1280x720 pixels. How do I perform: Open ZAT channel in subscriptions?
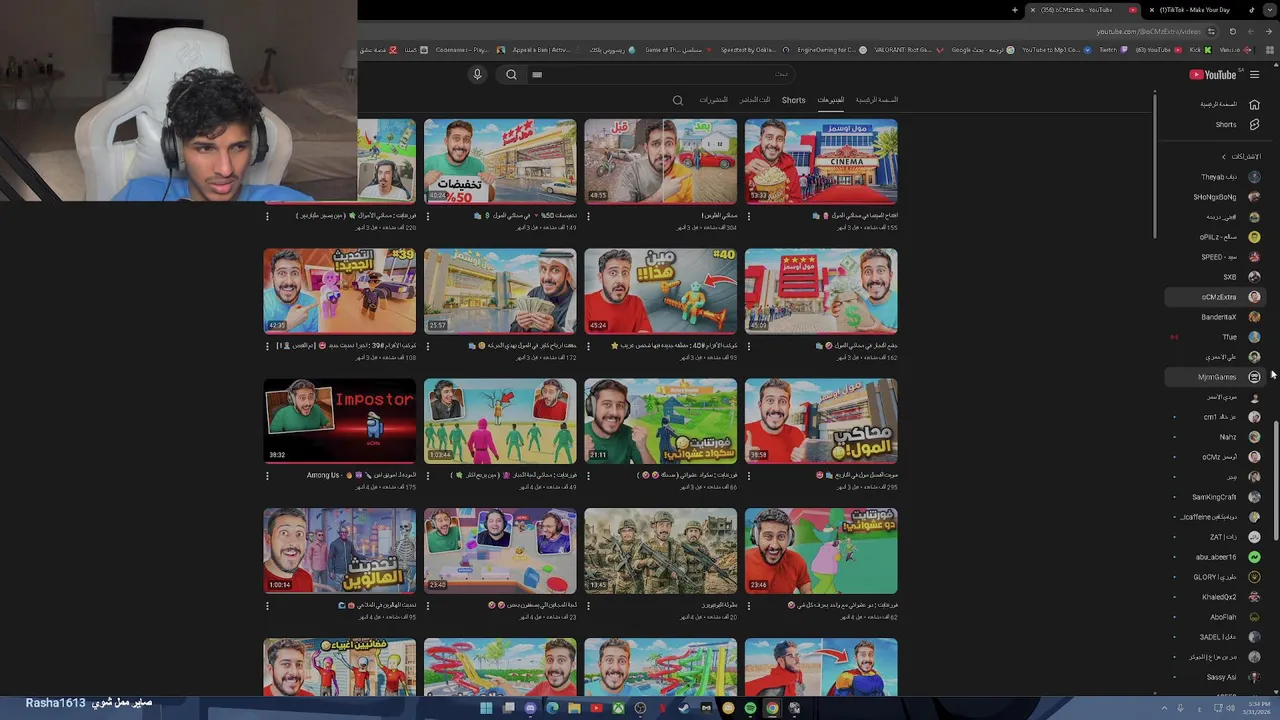pos(1215,537)
